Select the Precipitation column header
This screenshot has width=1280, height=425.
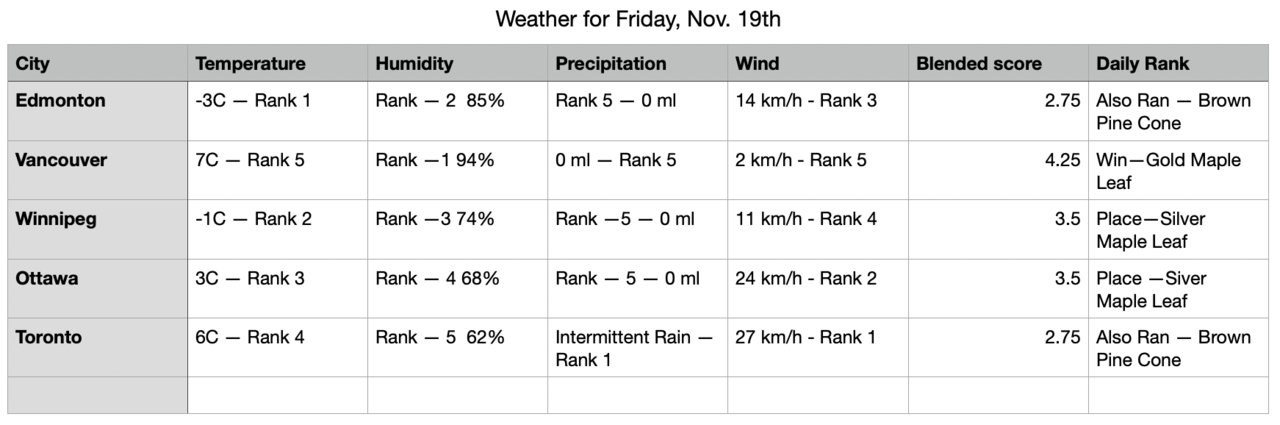pos(637,64)
